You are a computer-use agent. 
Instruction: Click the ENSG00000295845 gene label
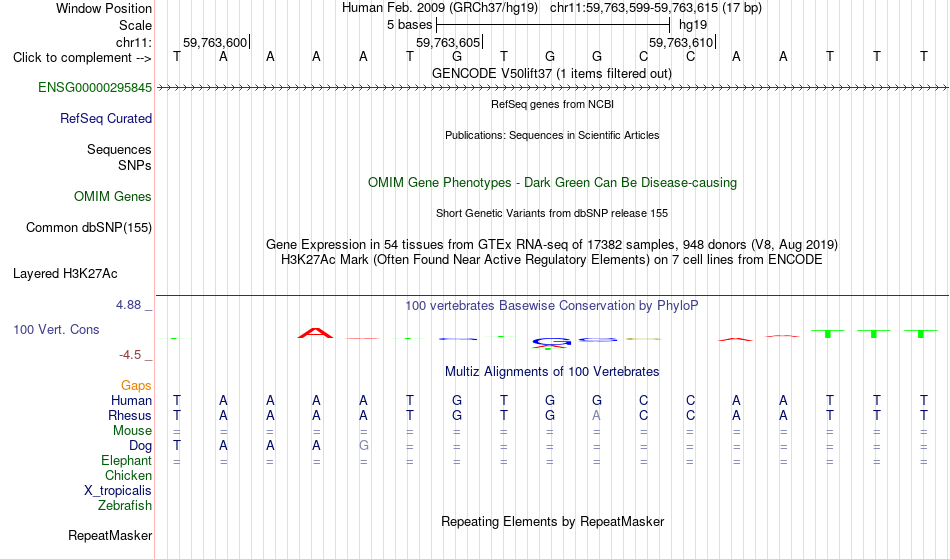[x=95, y=88]
